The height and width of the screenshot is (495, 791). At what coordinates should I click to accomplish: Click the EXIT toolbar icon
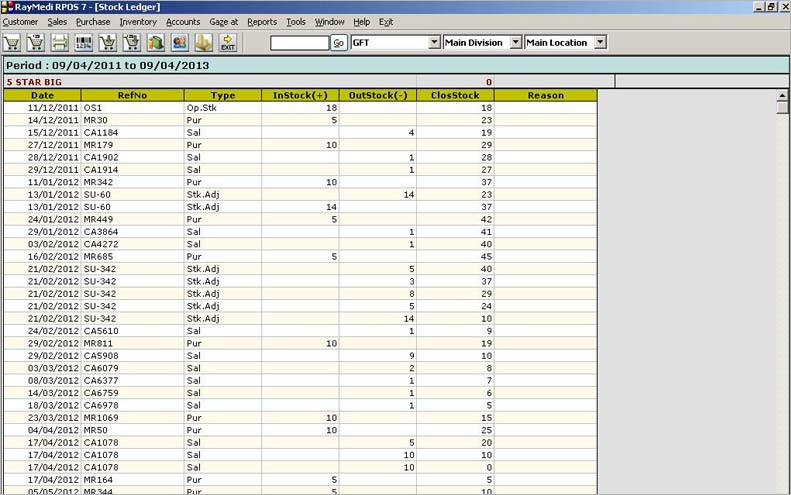(228, 43)
